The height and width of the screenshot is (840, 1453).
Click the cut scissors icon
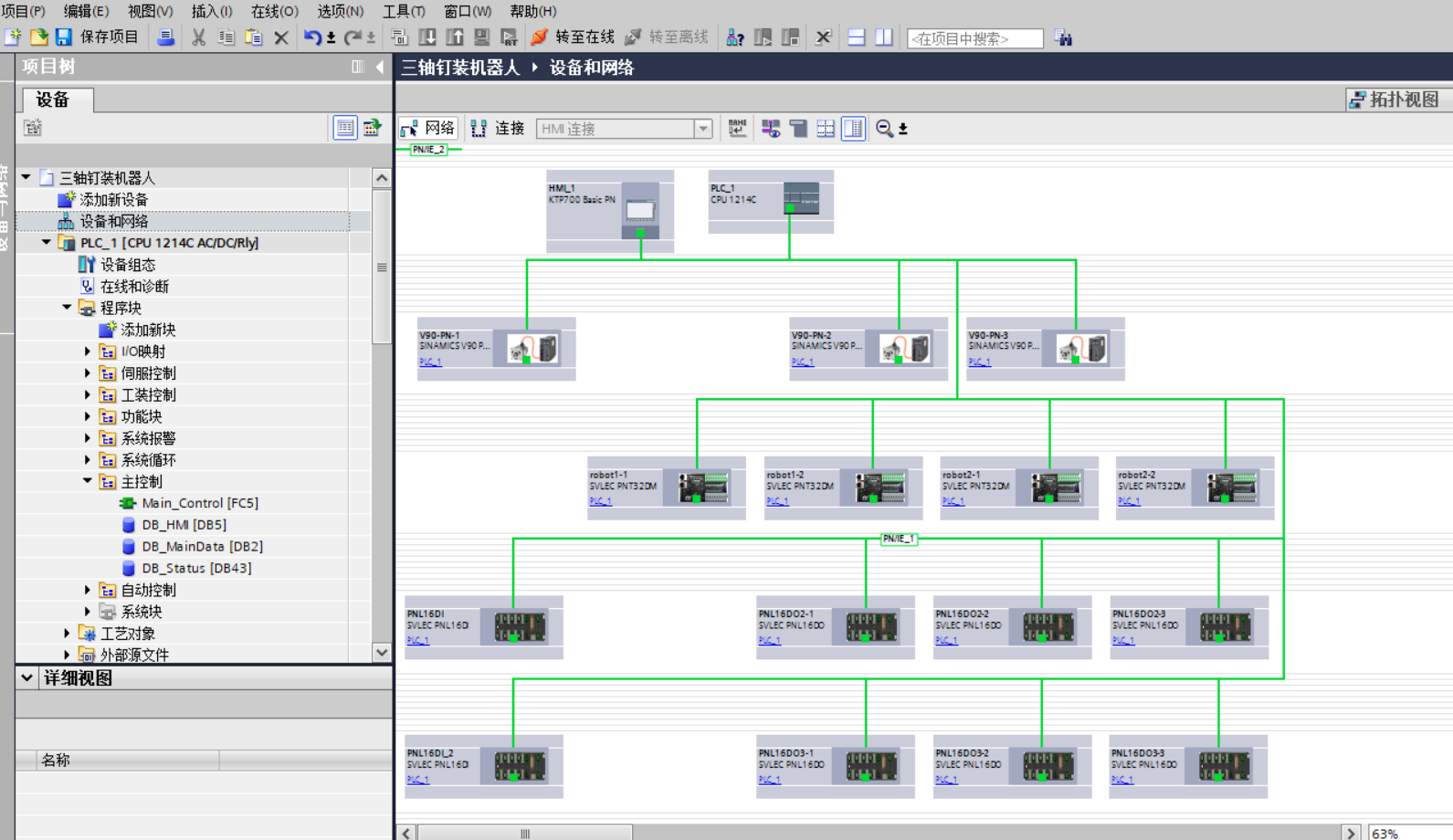(x=198, y=37)
